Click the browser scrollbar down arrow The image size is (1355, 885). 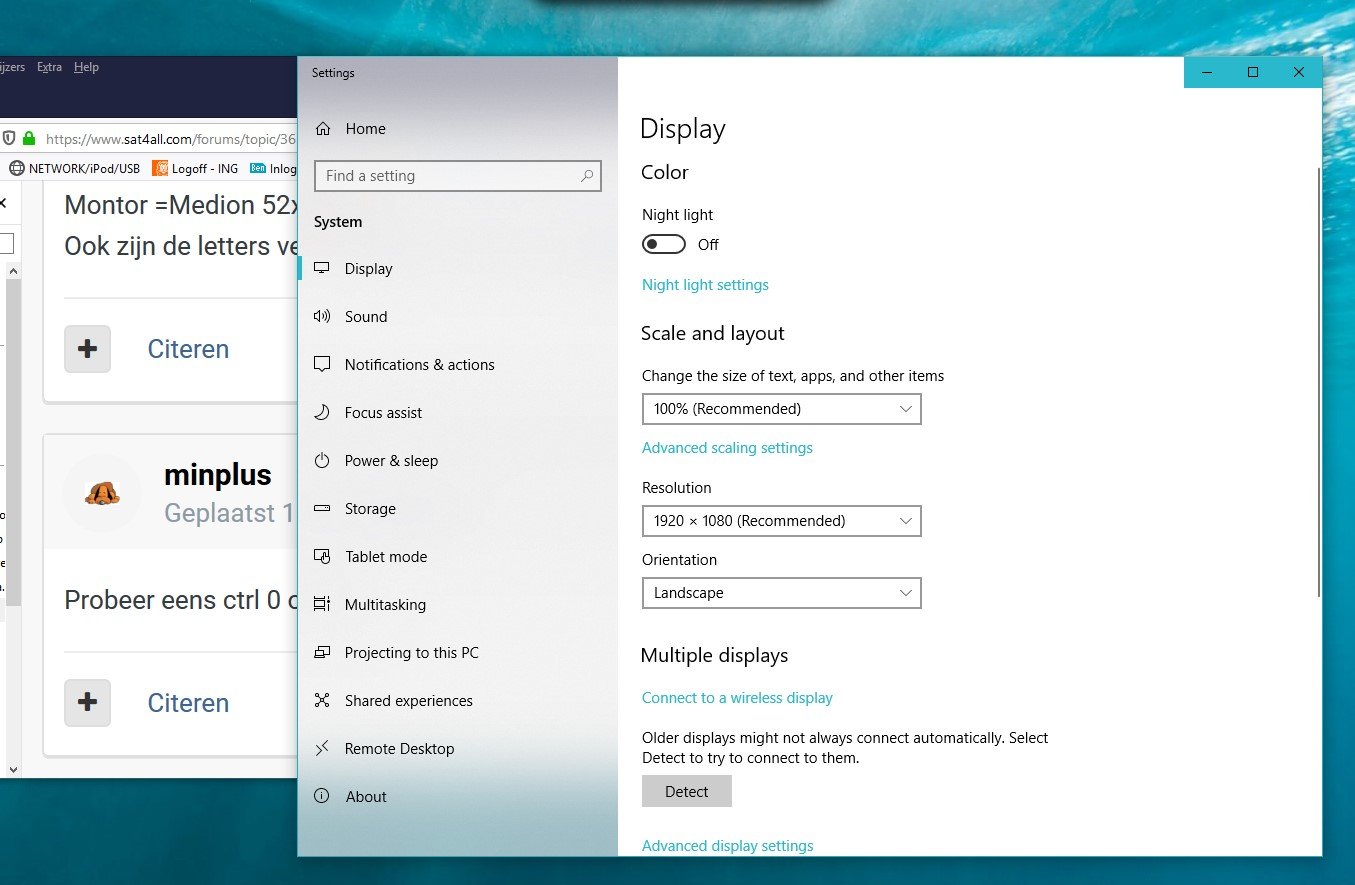13,769
